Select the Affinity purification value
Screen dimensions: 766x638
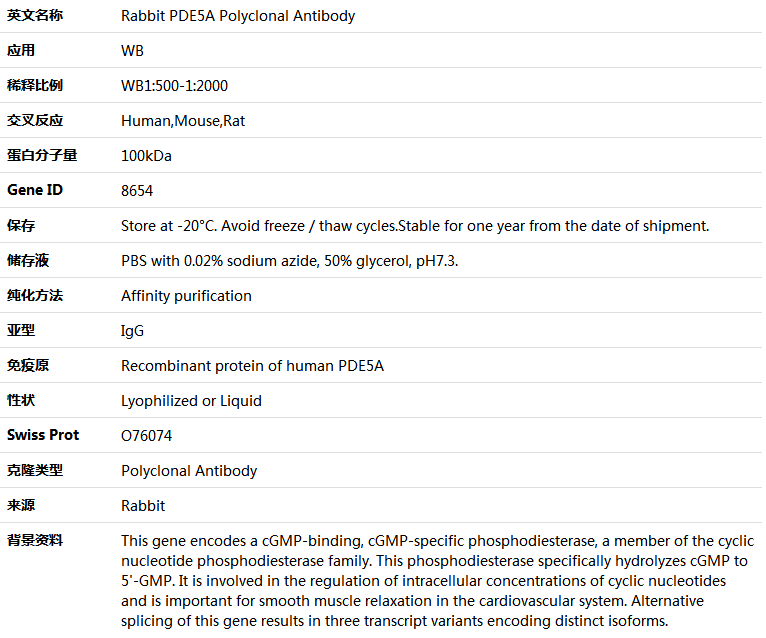click(186, 296)
